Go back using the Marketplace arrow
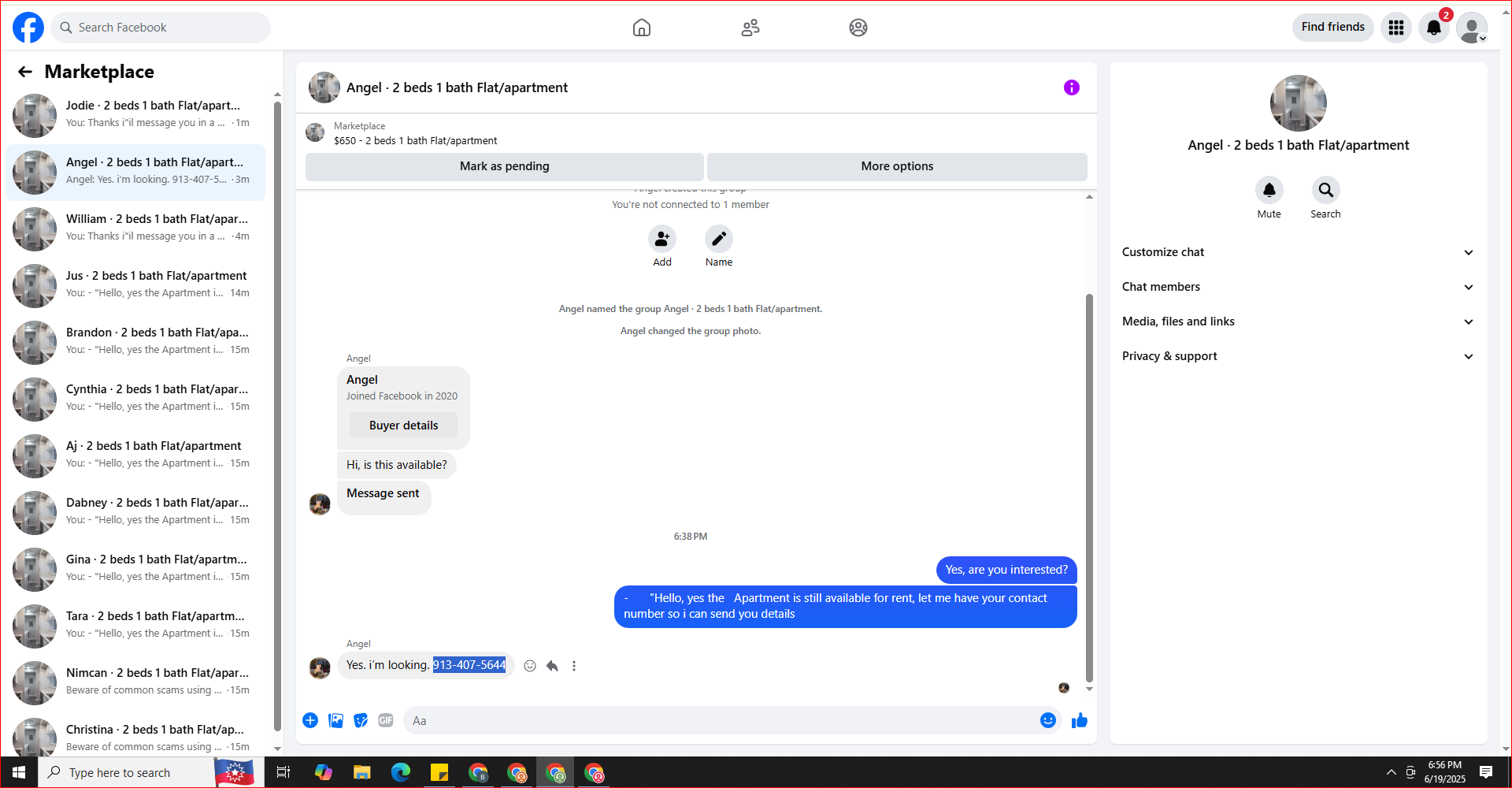1512x788 pixels. (x=25, y=72)
